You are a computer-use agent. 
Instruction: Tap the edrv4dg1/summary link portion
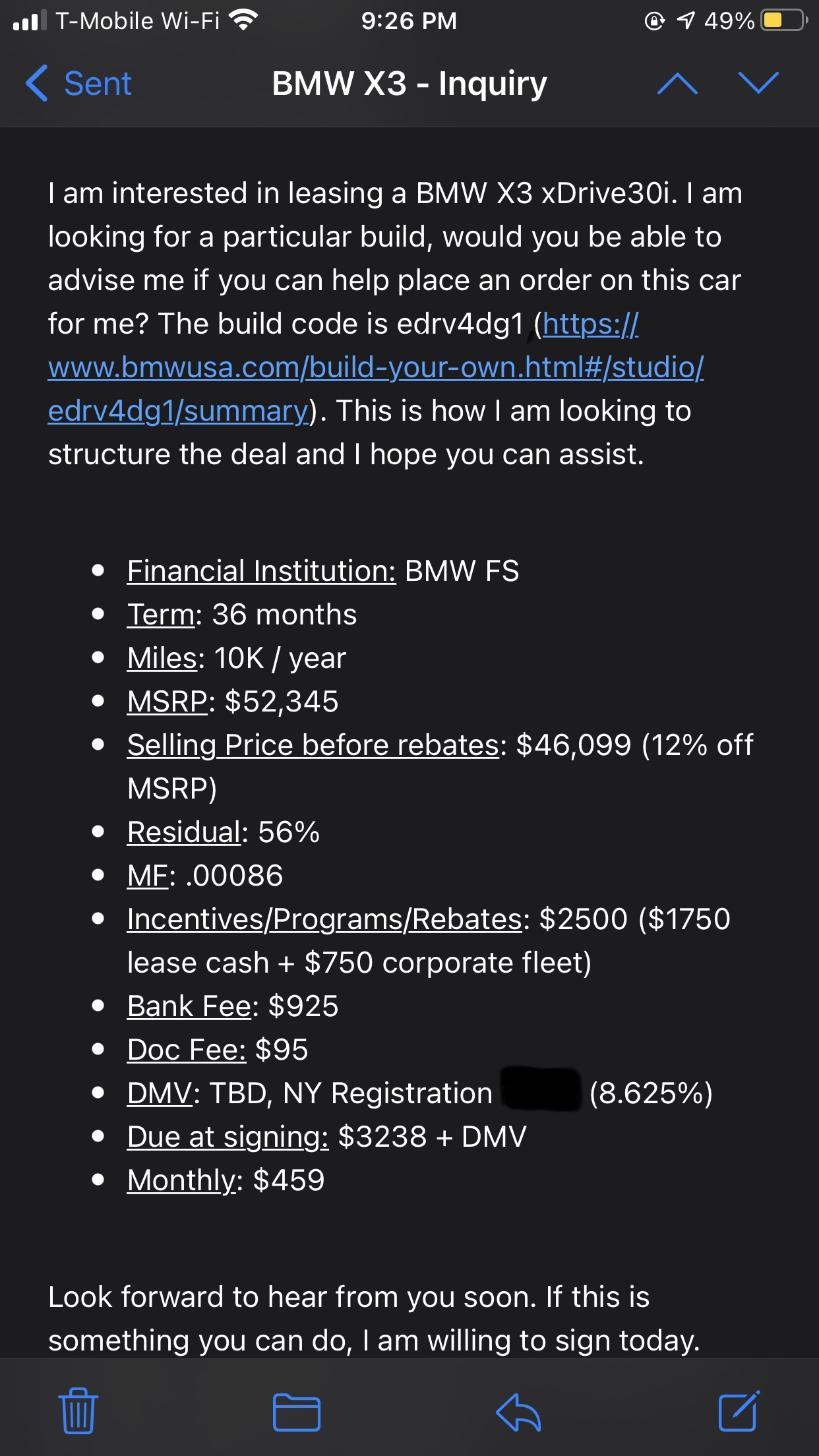point(178,411)
